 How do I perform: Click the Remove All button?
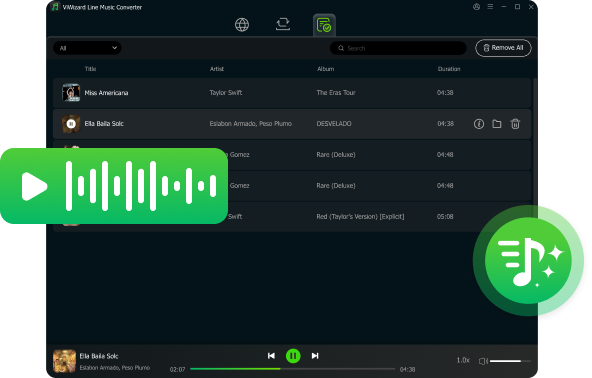(503, 48)
